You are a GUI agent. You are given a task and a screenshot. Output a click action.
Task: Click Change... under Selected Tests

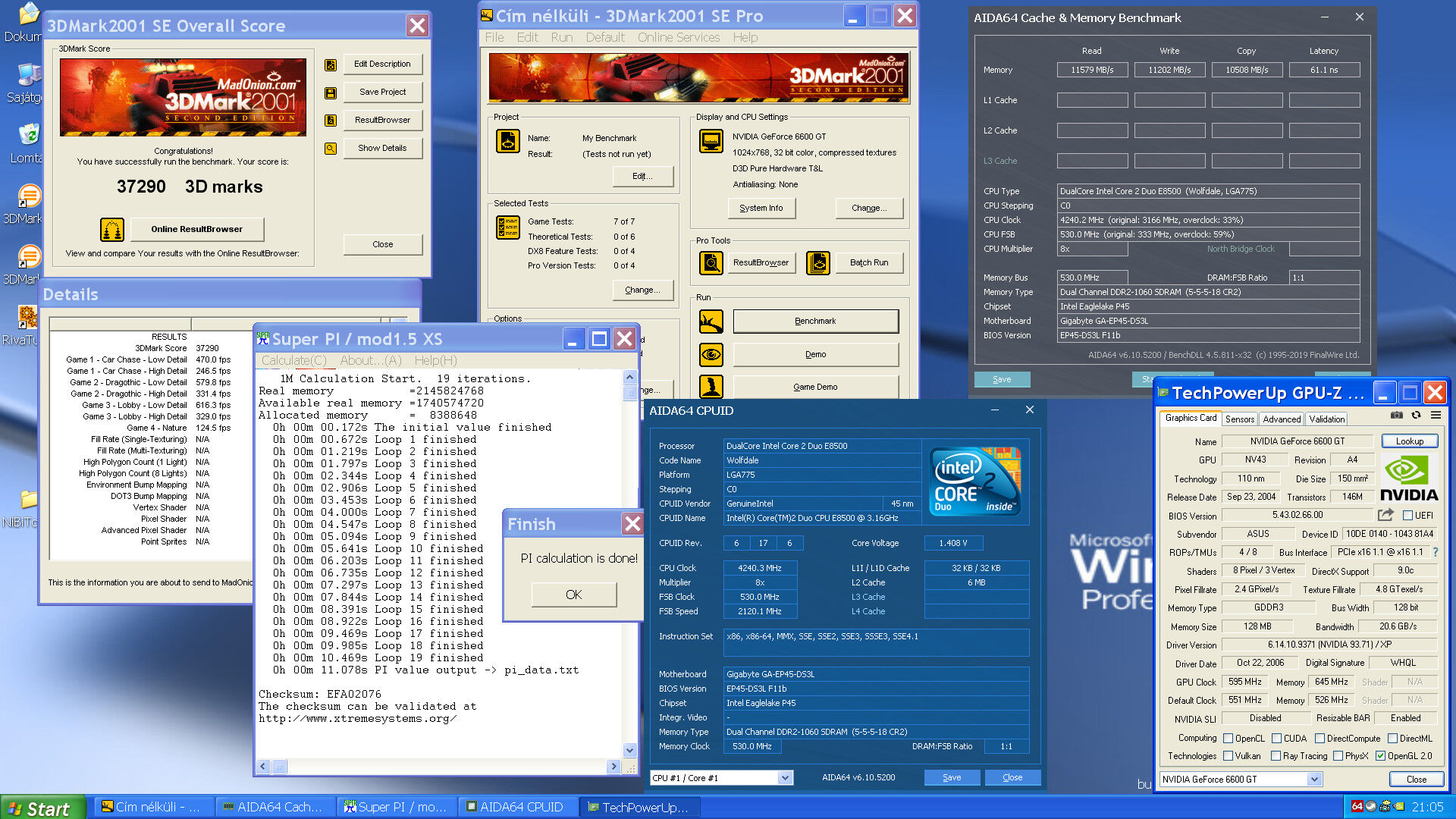tap(642, 290)
